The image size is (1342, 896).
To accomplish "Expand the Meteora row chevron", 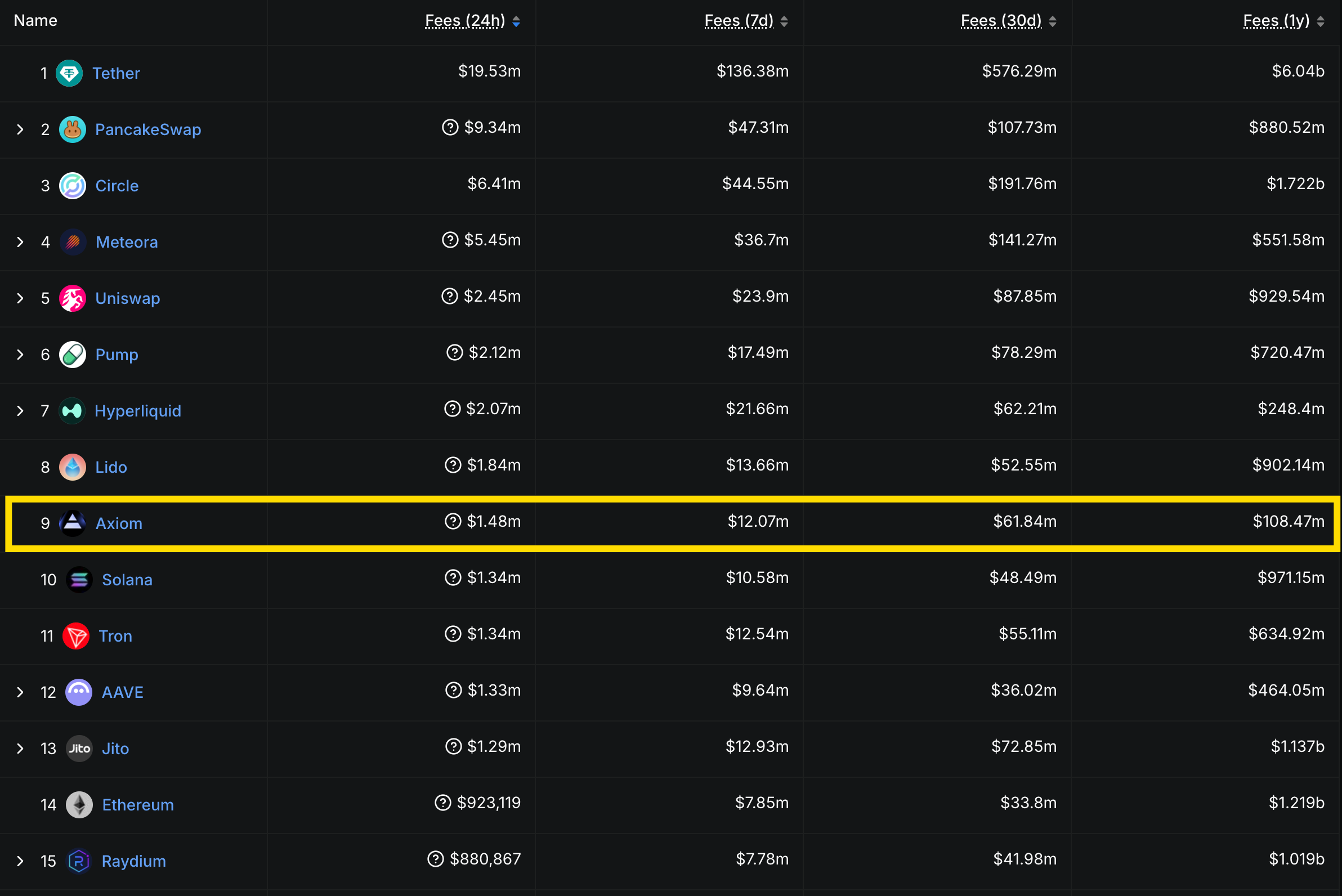I will click(20, 242).
